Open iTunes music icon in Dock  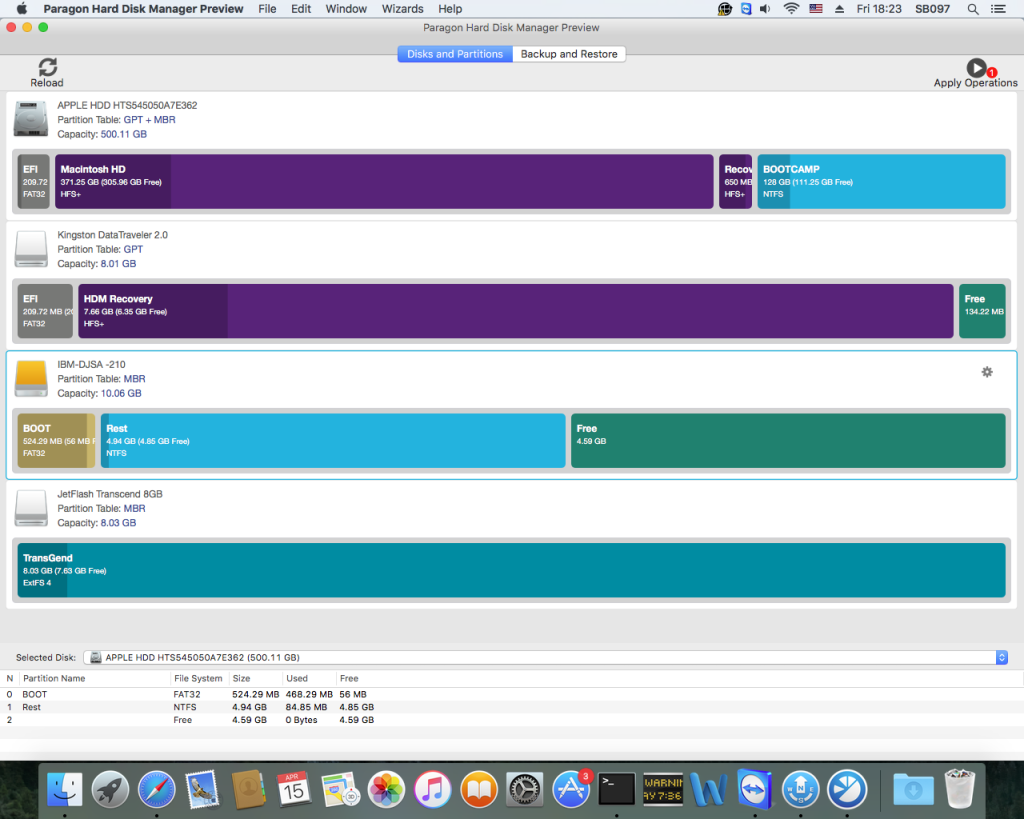pyautogui.click(x=432, y=789)
